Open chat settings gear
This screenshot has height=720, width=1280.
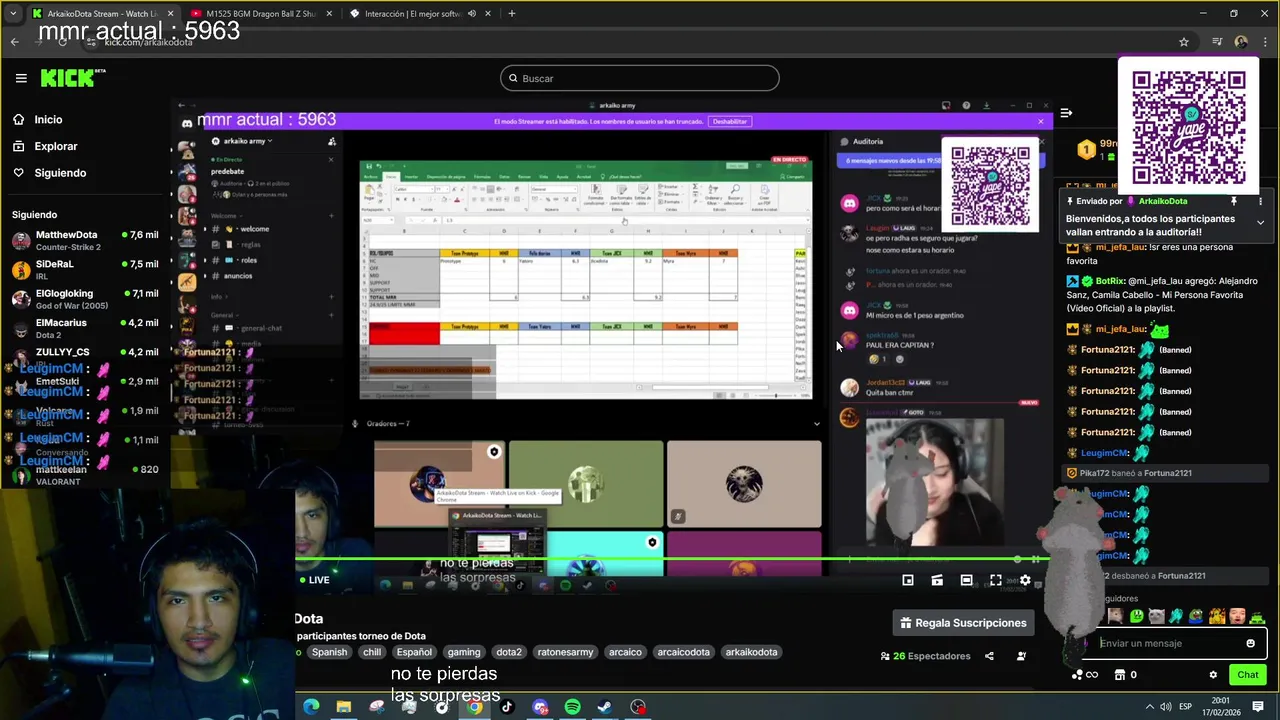tap(1213, 675)
